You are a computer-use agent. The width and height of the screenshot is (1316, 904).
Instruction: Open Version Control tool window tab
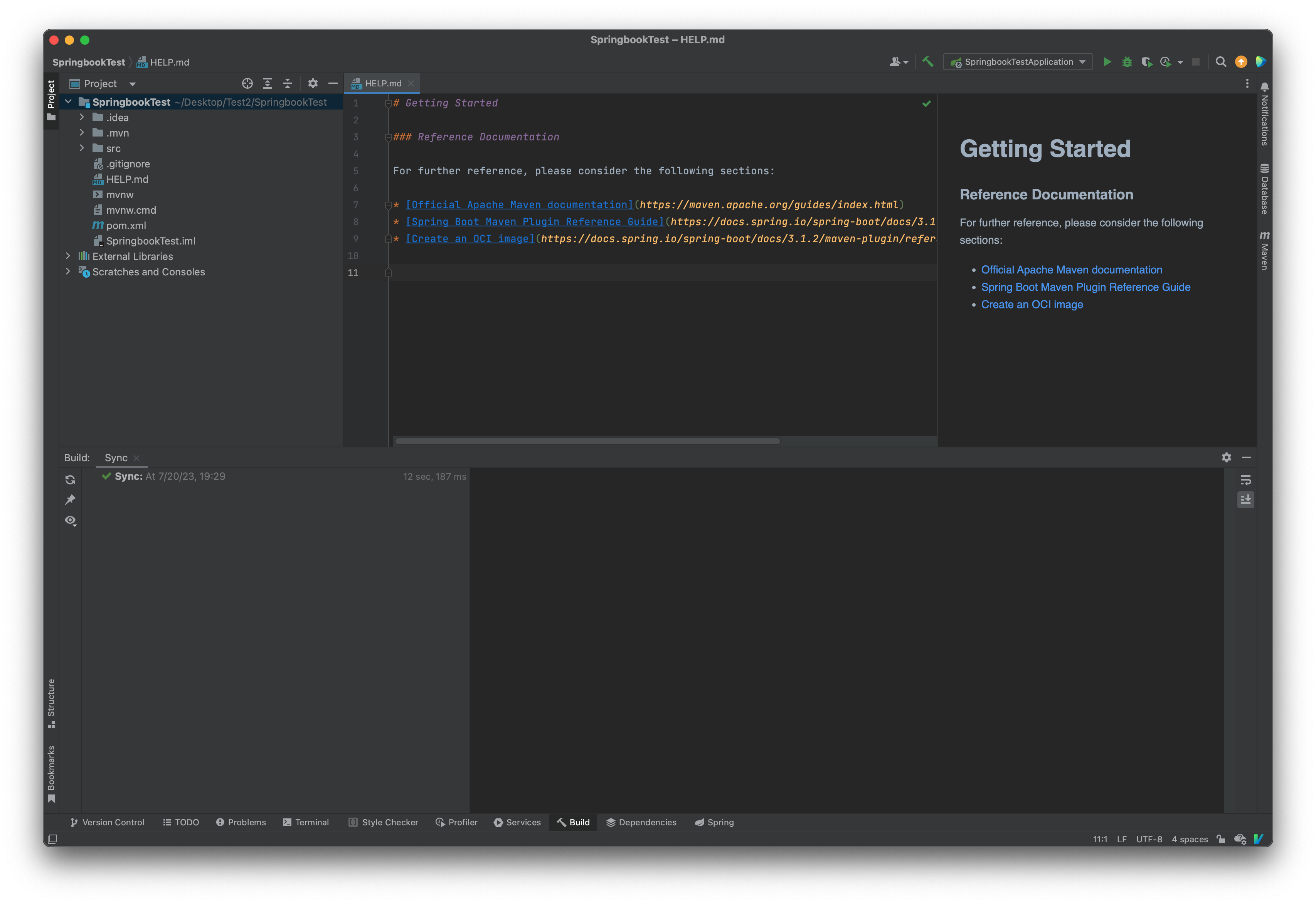(x=107, y=822)
